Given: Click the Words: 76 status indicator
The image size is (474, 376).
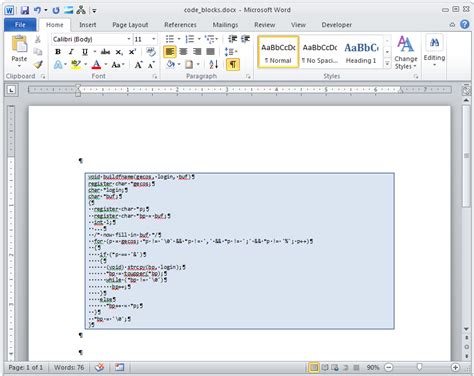Looking at the screenshot, I should [69, 367].
